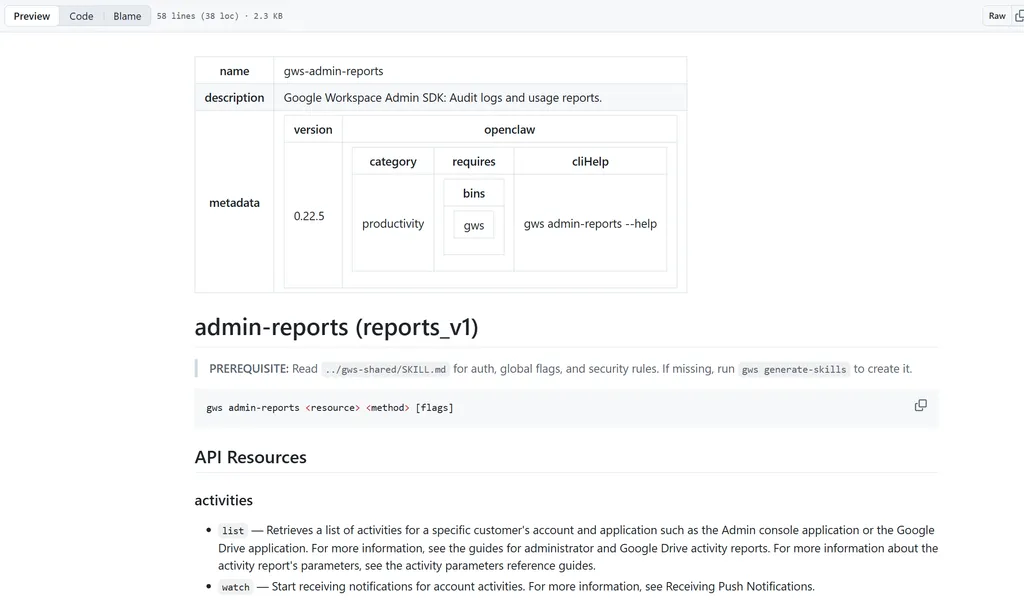Click the 'list' method code label
Viewport: 1024px width, 604px height.
tap(232, 530)
